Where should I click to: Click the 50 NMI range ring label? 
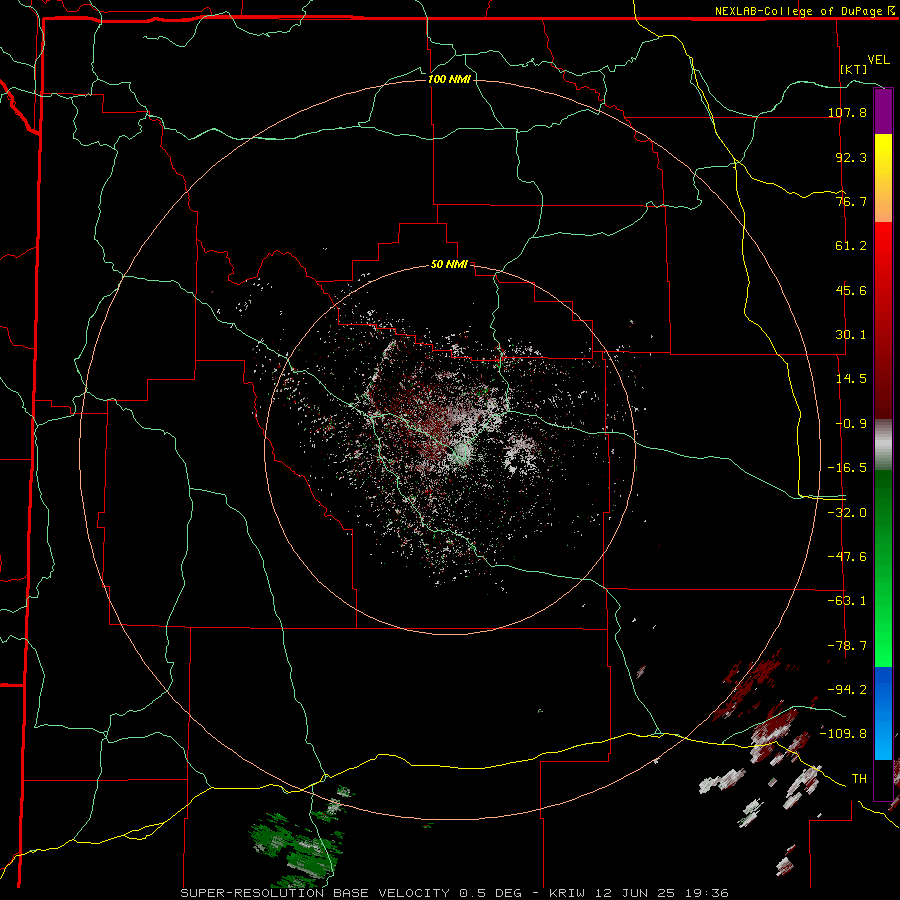pyautogui.click(x=449, y=265)
